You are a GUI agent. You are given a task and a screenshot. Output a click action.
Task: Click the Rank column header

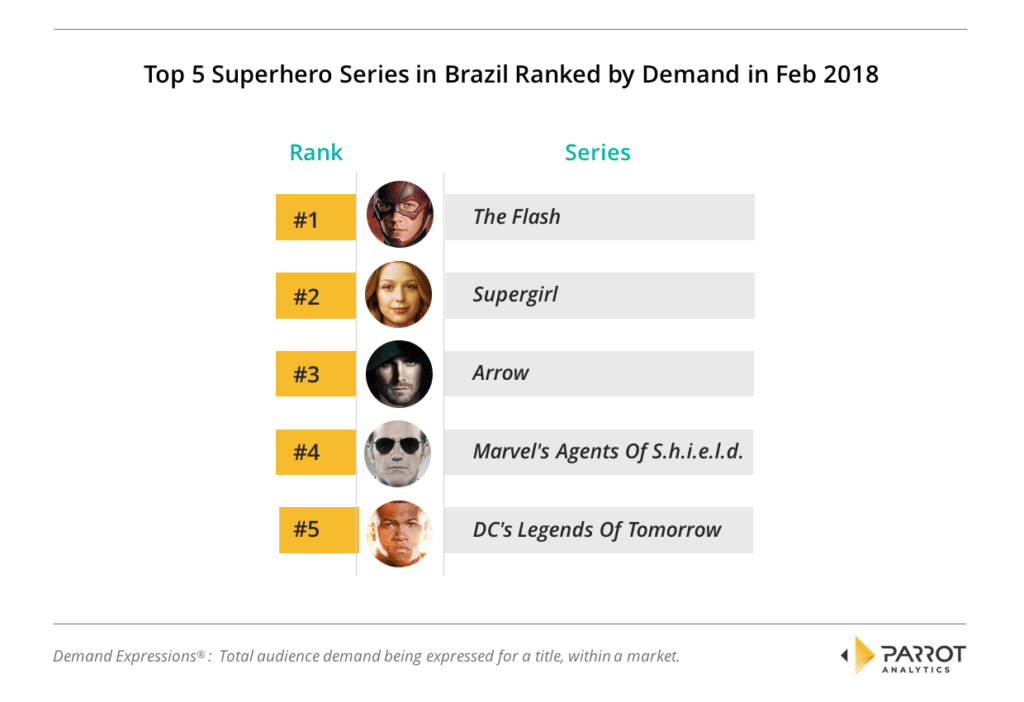tap(315, 152)
